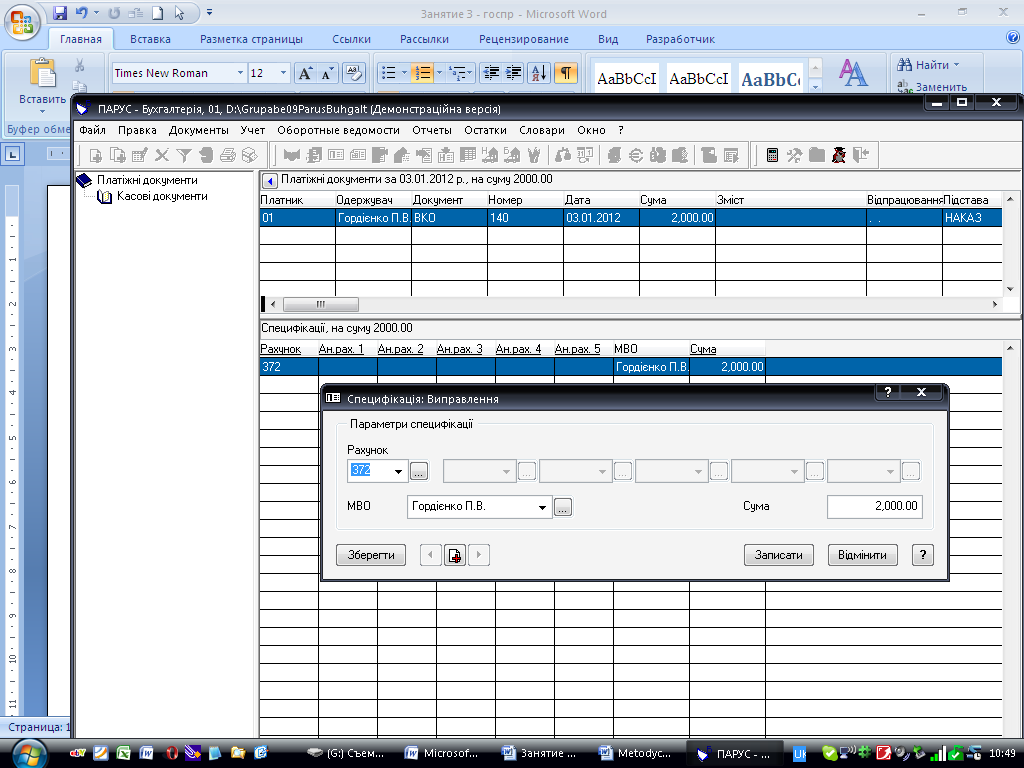The width and height of the screenshot is (1024, 768).
Task: Click the crossed hammer and wrench settings icon
Action: pos(794,155)
